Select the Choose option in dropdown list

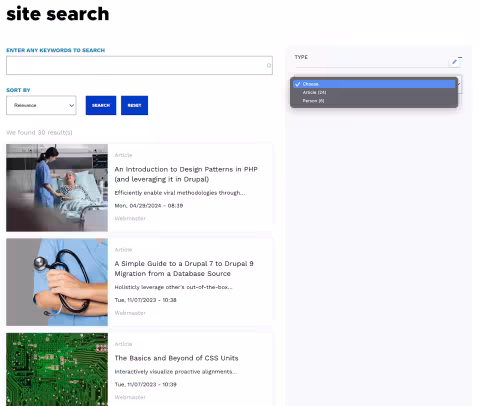(x=374, y=84)
